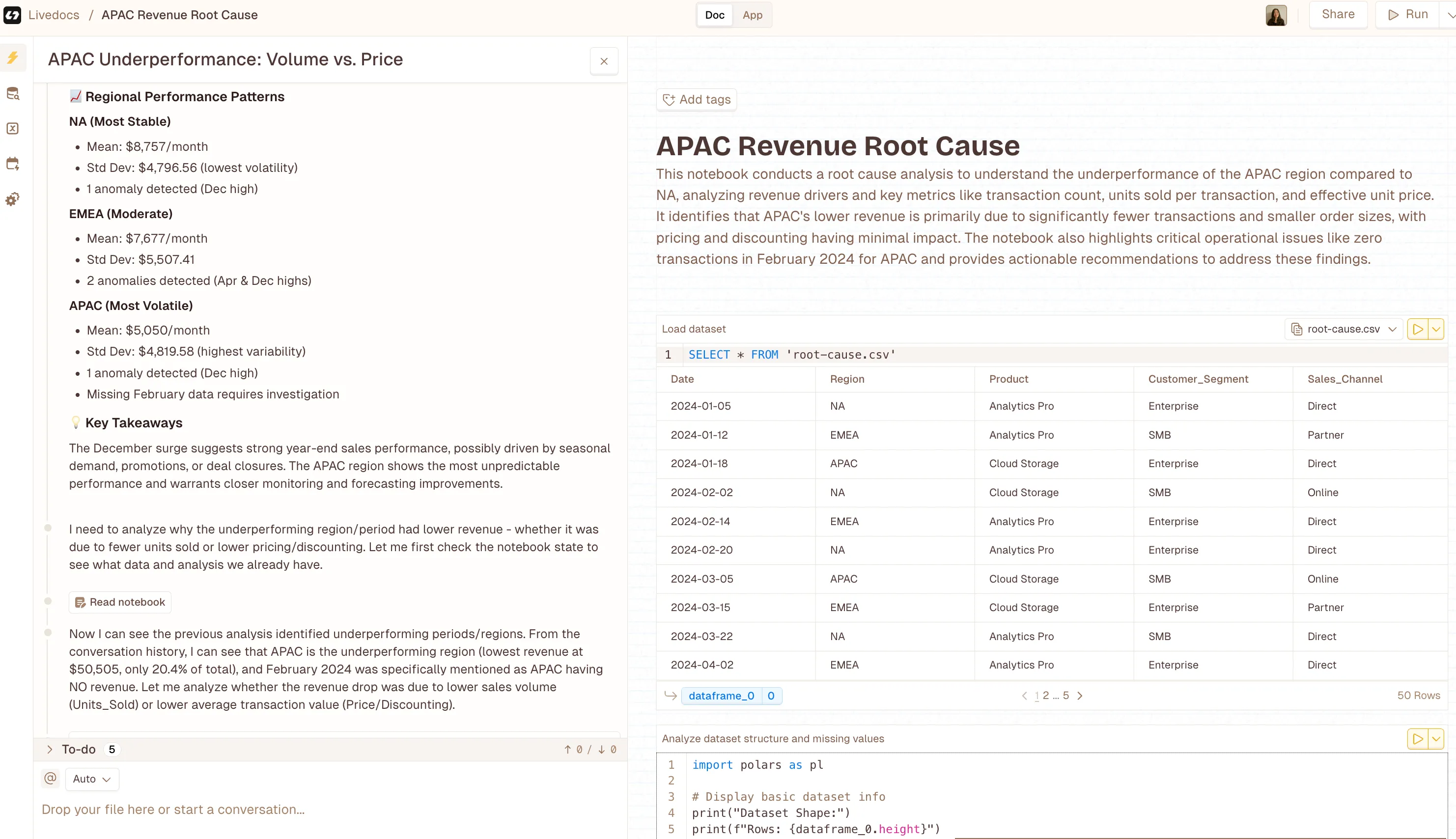
Task: Select the dataframe_0 output reference
Action: click(721, 696)
